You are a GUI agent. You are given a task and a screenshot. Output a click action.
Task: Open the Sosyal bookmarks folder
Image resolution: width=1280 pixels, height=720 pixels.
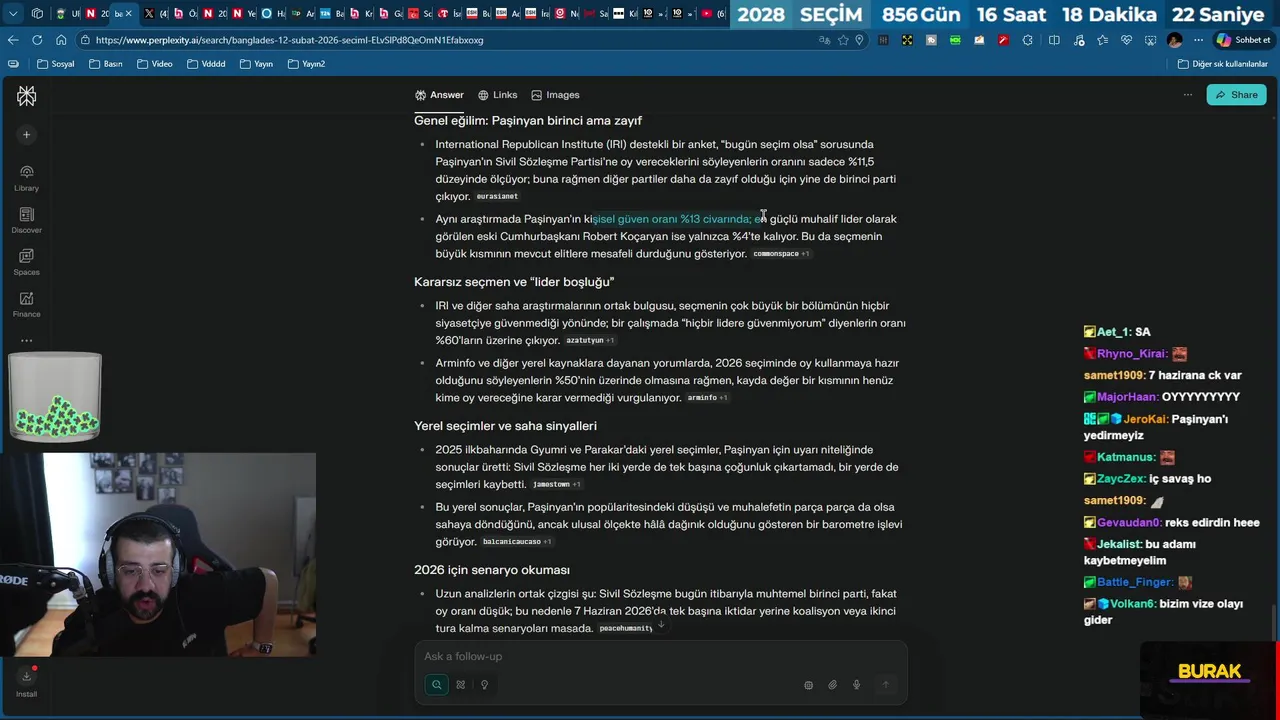tap(56, 64)
